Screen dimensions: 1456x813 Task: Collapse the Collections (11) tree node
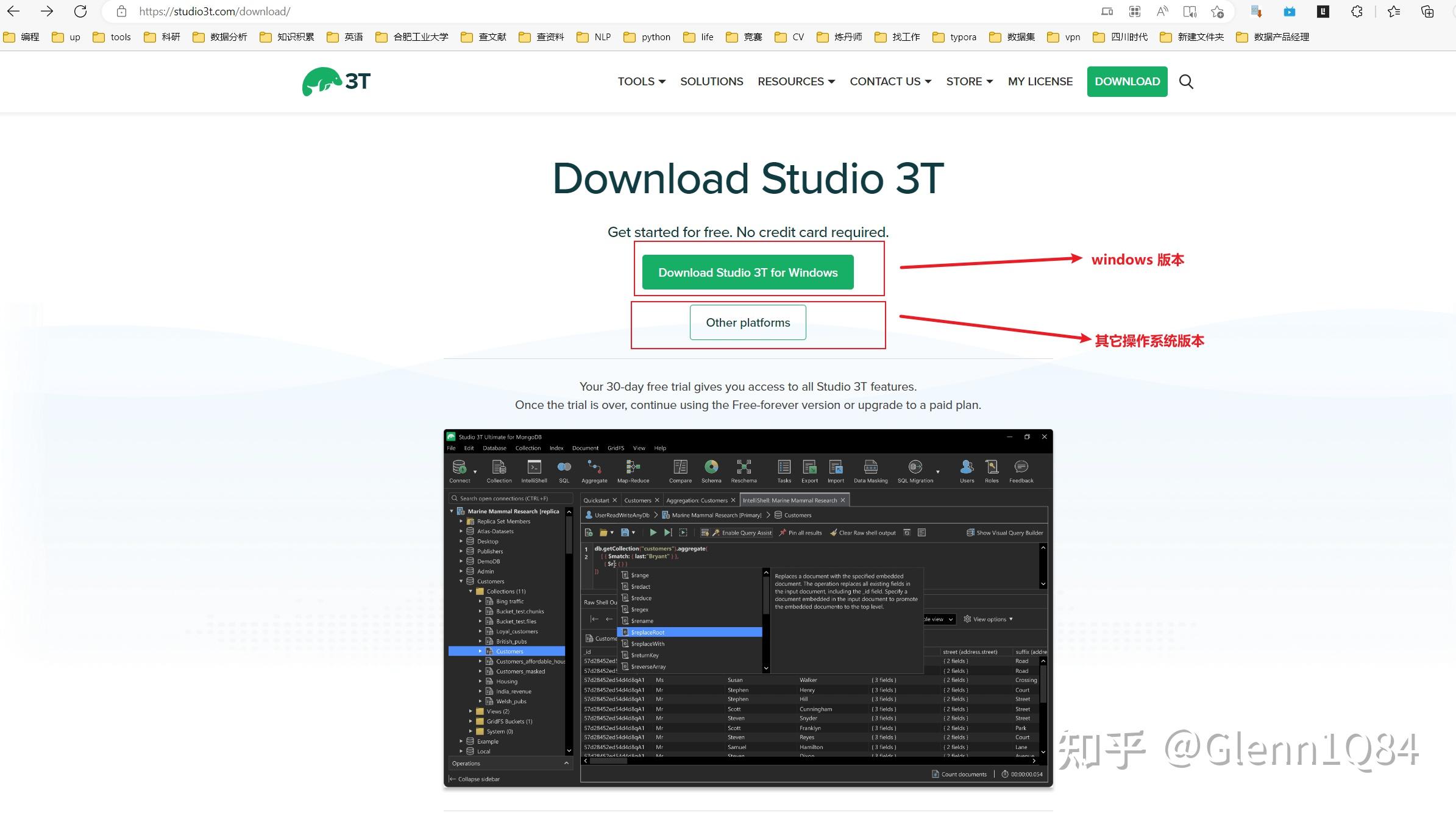click(x=470, y=591)
